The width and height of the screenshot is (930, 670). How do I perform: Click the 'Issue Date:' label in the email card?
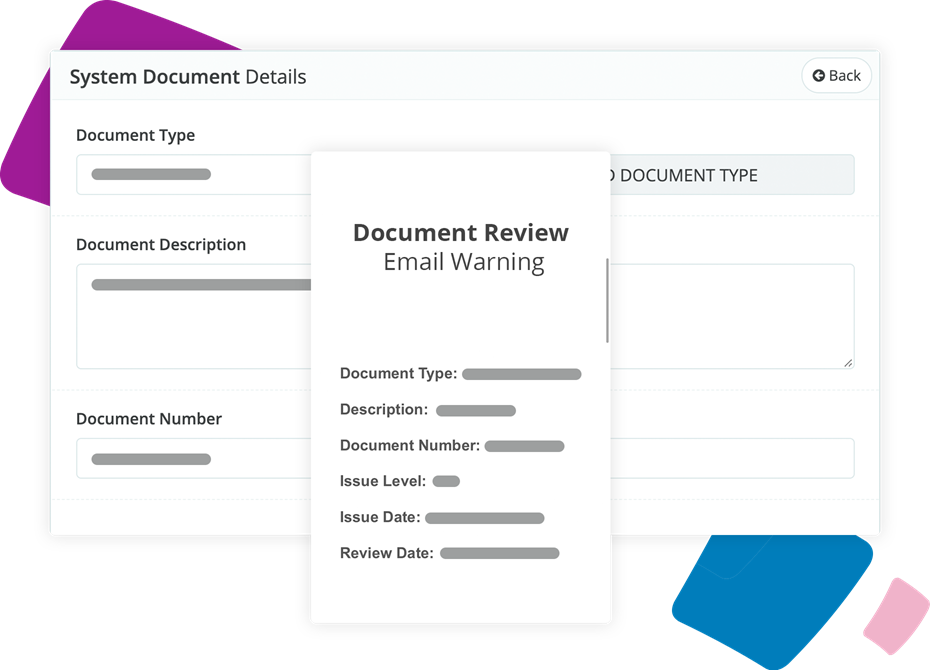[380, 517]
